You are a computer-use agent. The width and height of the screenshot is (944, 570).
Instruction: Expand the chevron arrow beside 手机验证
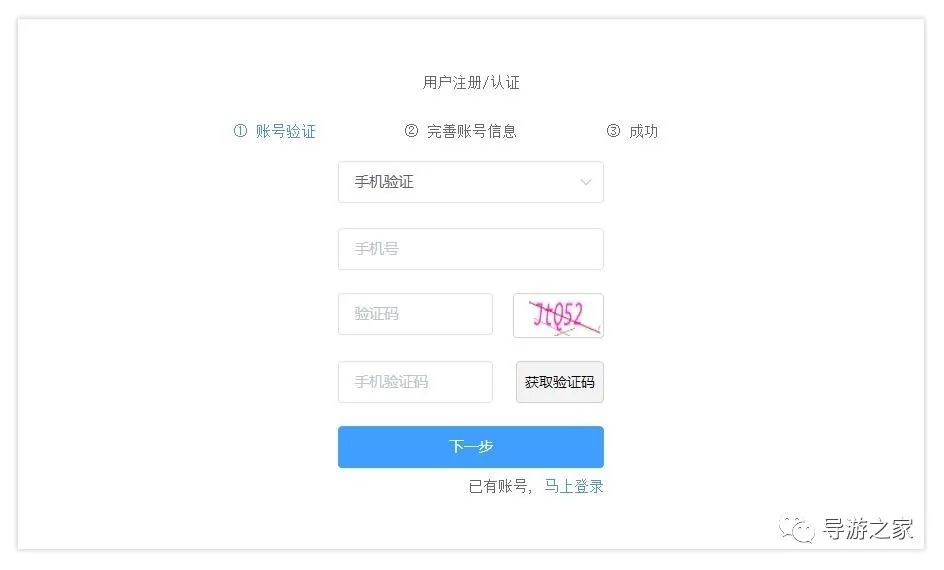[x=586, y=182]
